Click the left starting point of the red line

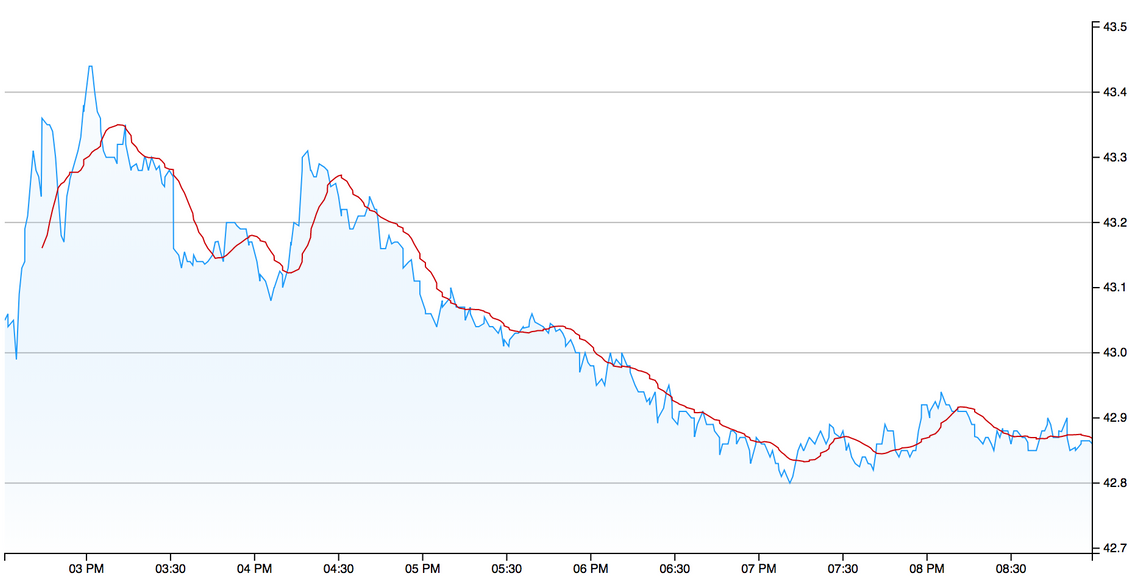(x=42, y=246)
